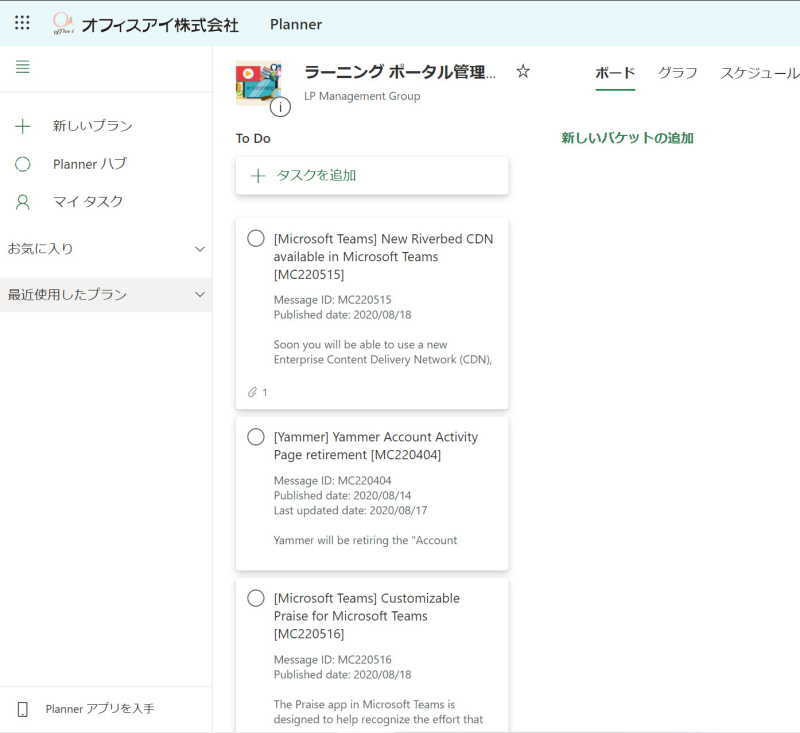800x733 pixels.
Task: Expand the 最近使用したプラン section chevron
Action: (200, 294)
